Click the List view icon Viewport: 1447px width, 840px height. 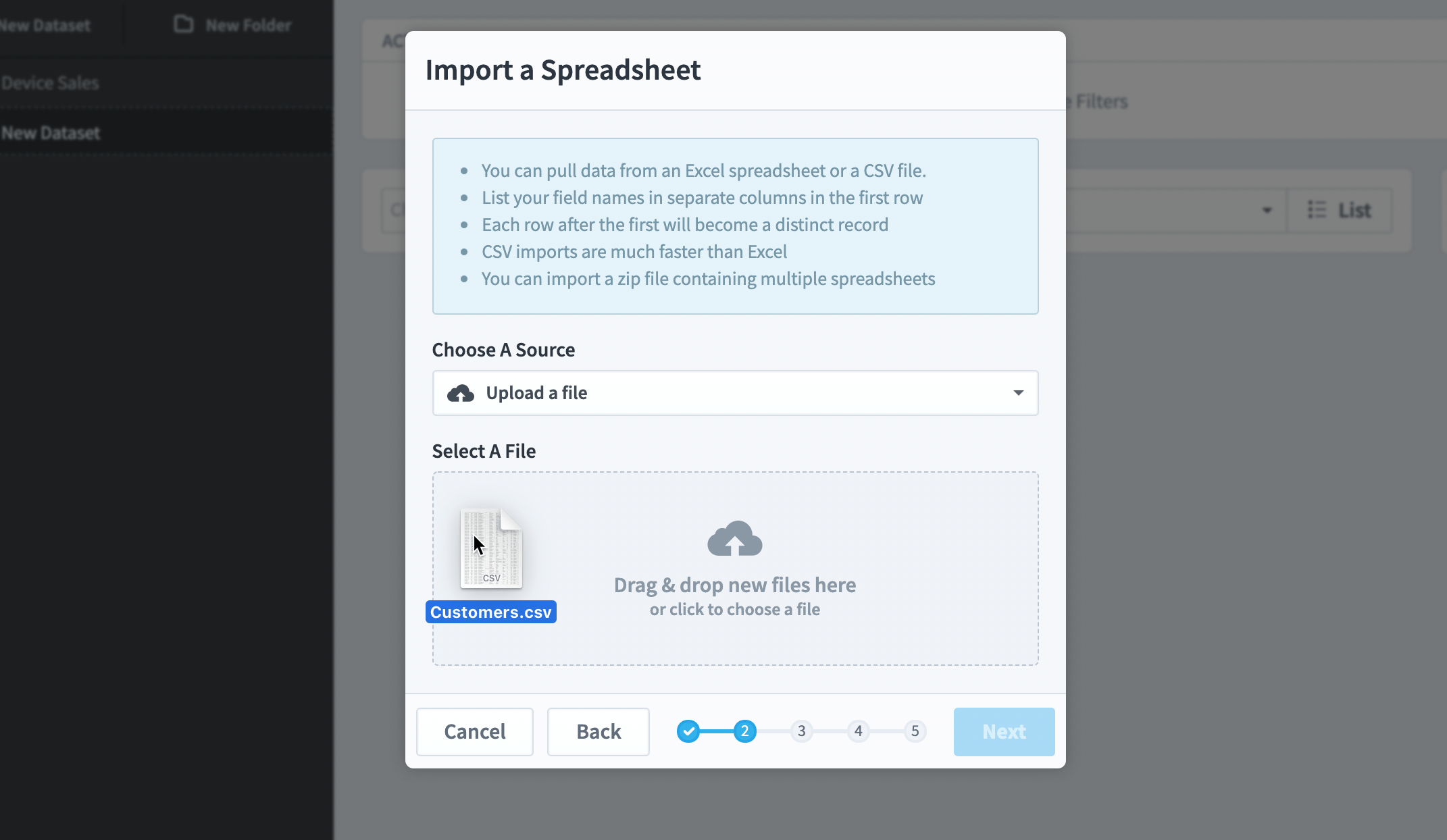pyautogui.click(x=1317, y=210)
